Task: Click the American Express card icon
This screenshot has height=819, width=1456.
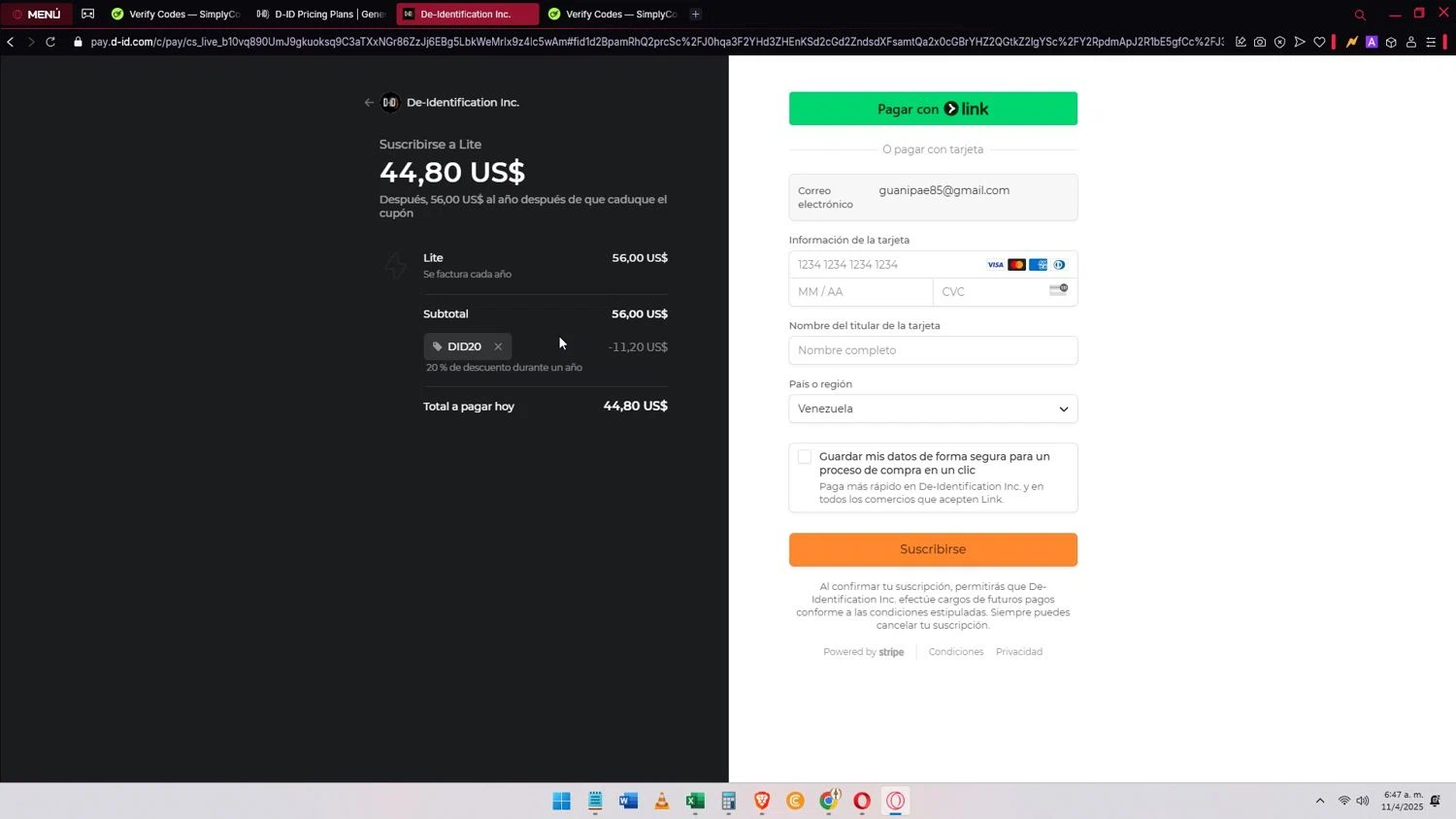Action: click(x=1038, y=265)
